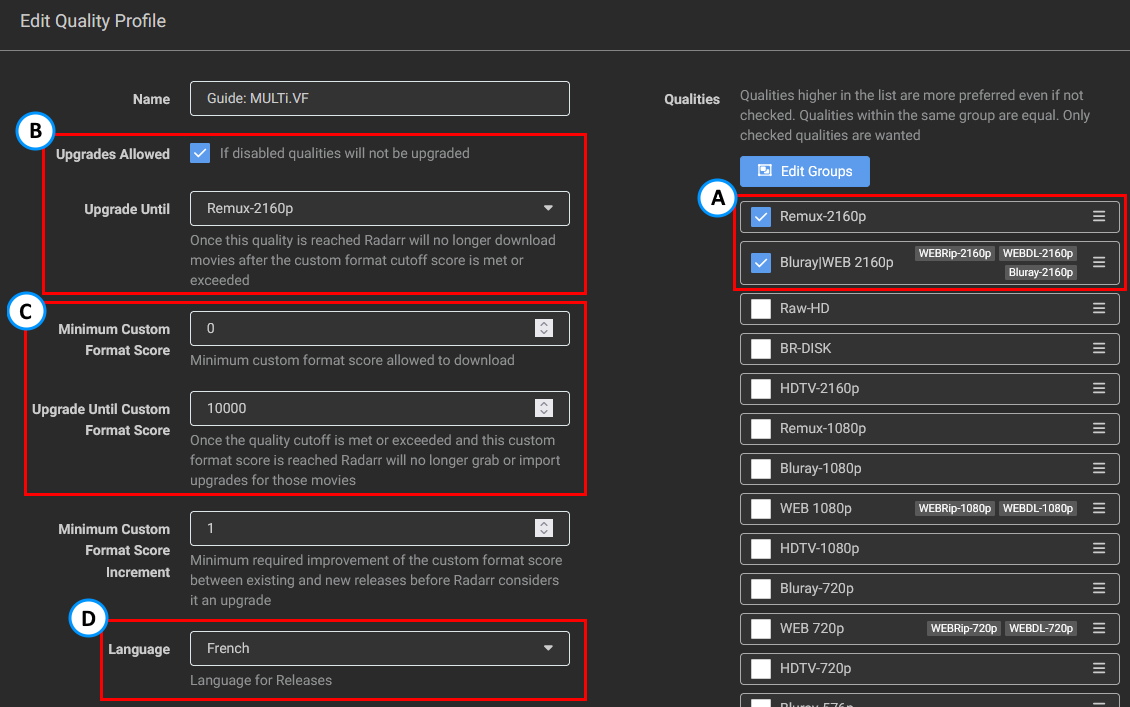Click the reorder handle for Raw-HD quality
Screen dimensions: 1130x707
[x=1098, y=308]
